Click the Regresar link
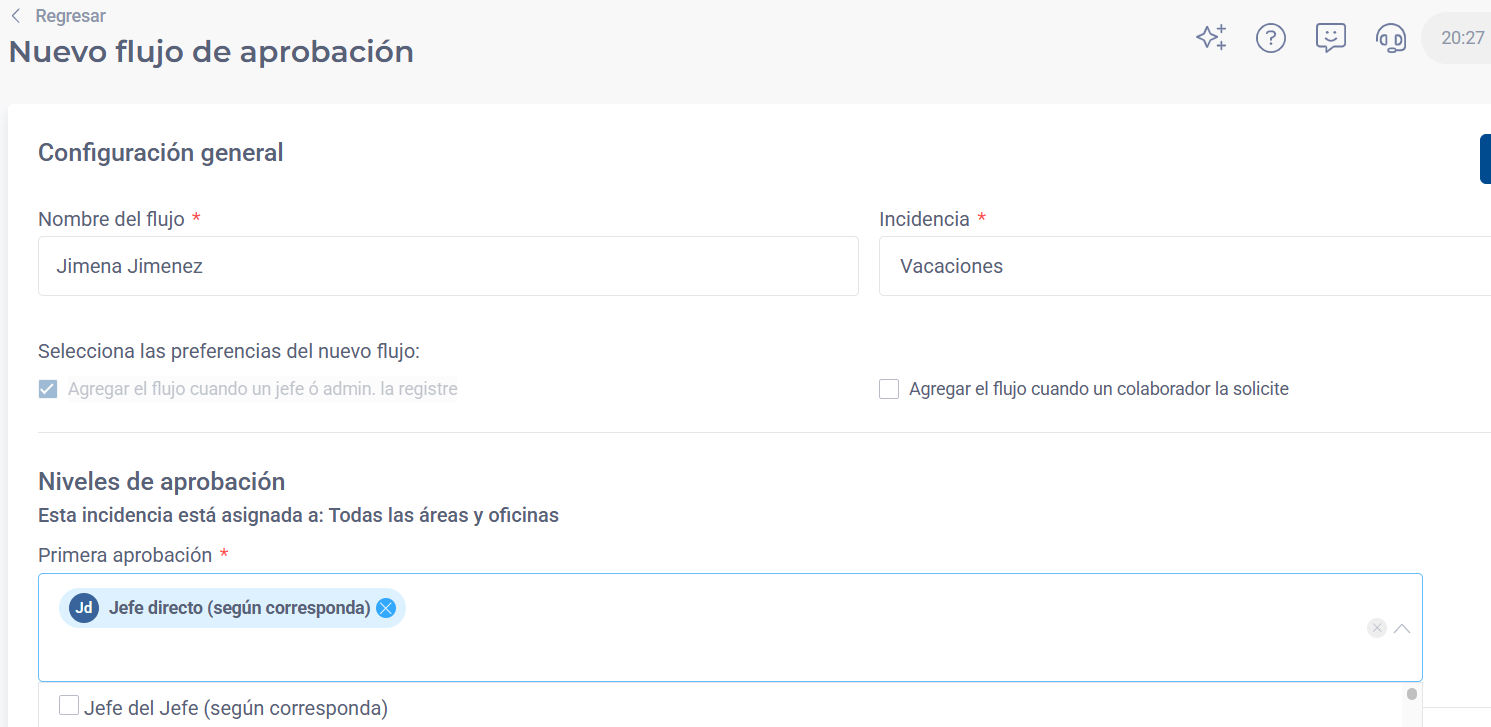This screenshot has width=1491, height=727. click(70, 16)
